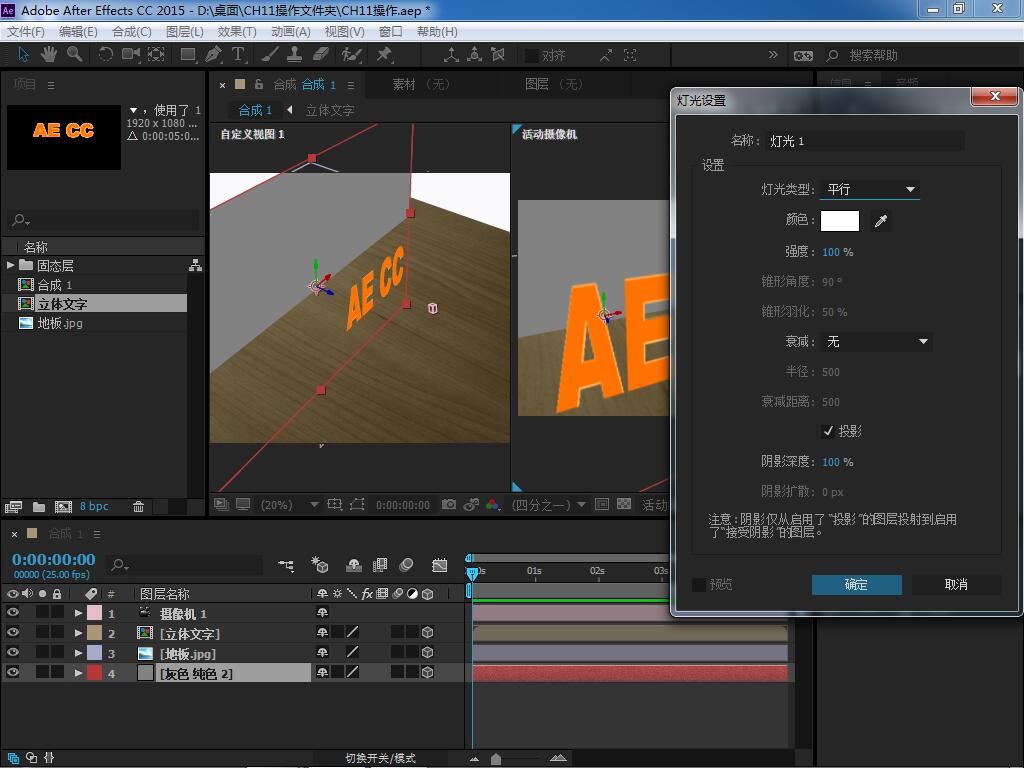Click the 8 bpc color depth button
Screen dimensions: 1024x768
point(94,506)
